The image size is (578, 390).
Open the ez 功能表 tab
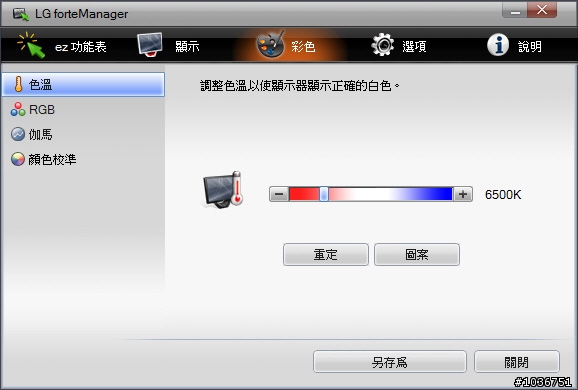(62, 46)
